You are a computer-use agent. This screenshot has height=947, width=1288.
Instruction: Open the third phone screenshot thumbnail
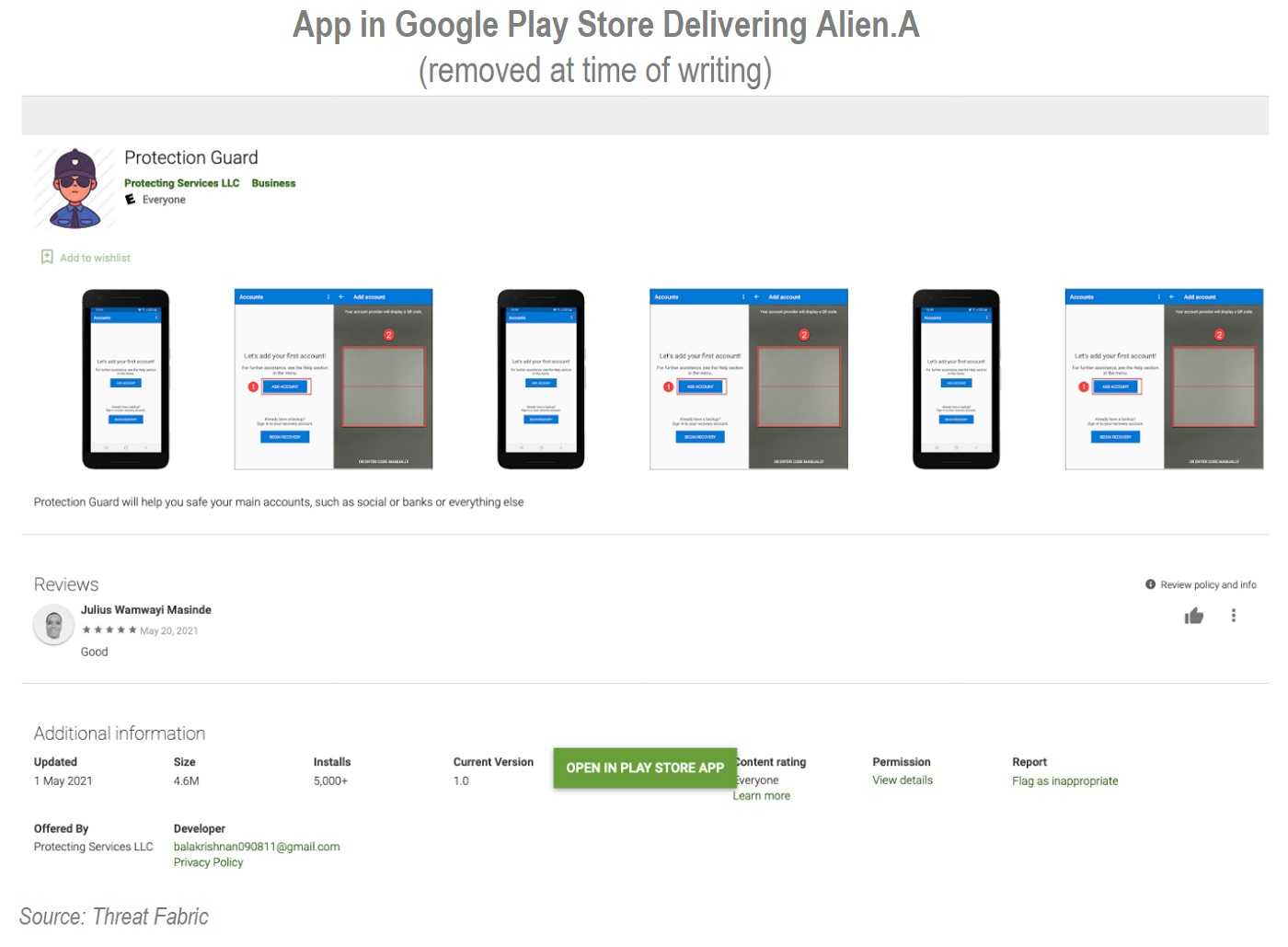click(956, 379)
